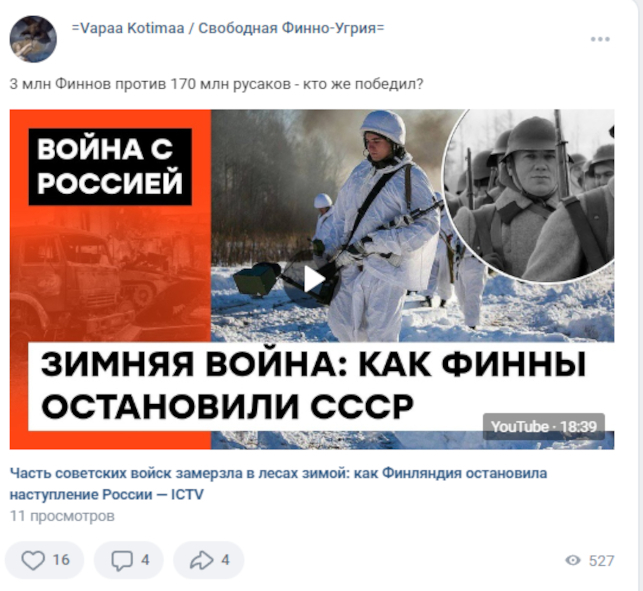Click the like count 16
The width and height of the screenshot is (643, 591).
(61, 560)
